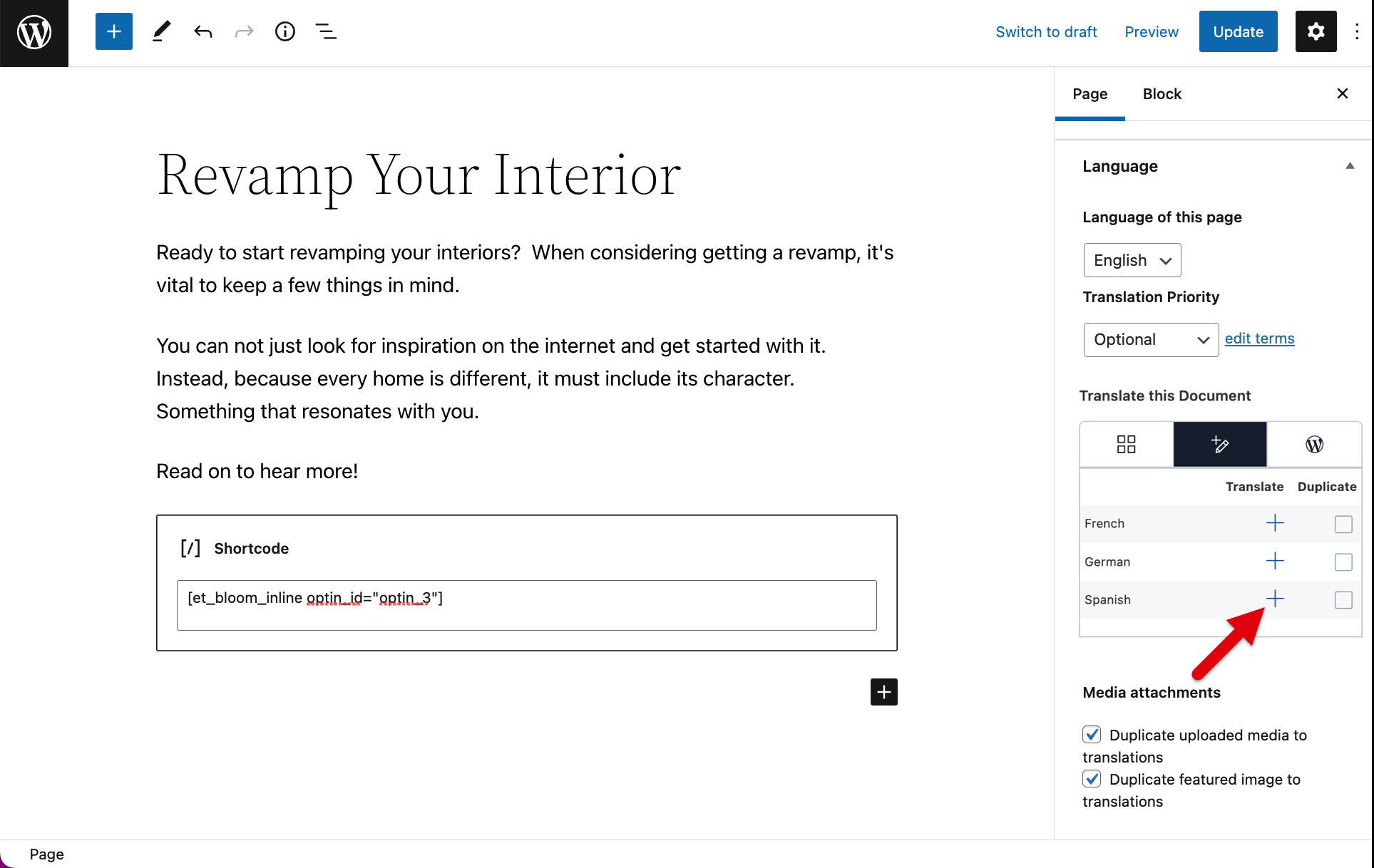The width and height of the screenshot is (1374, 868).
Task: Uncheck Duplicate uploaded media to translations
Action: pyautogui.click(x=1092, y=735)
